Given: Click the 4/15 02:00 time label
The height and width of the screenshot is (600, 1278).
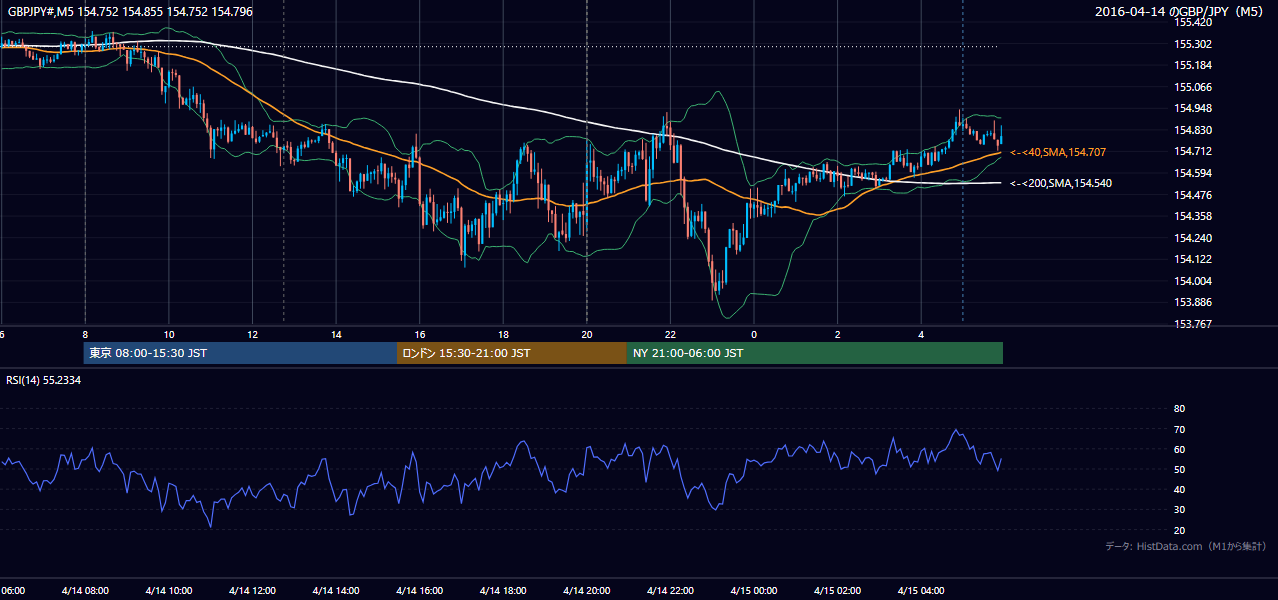Looking at the screenshot, I should pyautogui.click(x=837, y=590).
